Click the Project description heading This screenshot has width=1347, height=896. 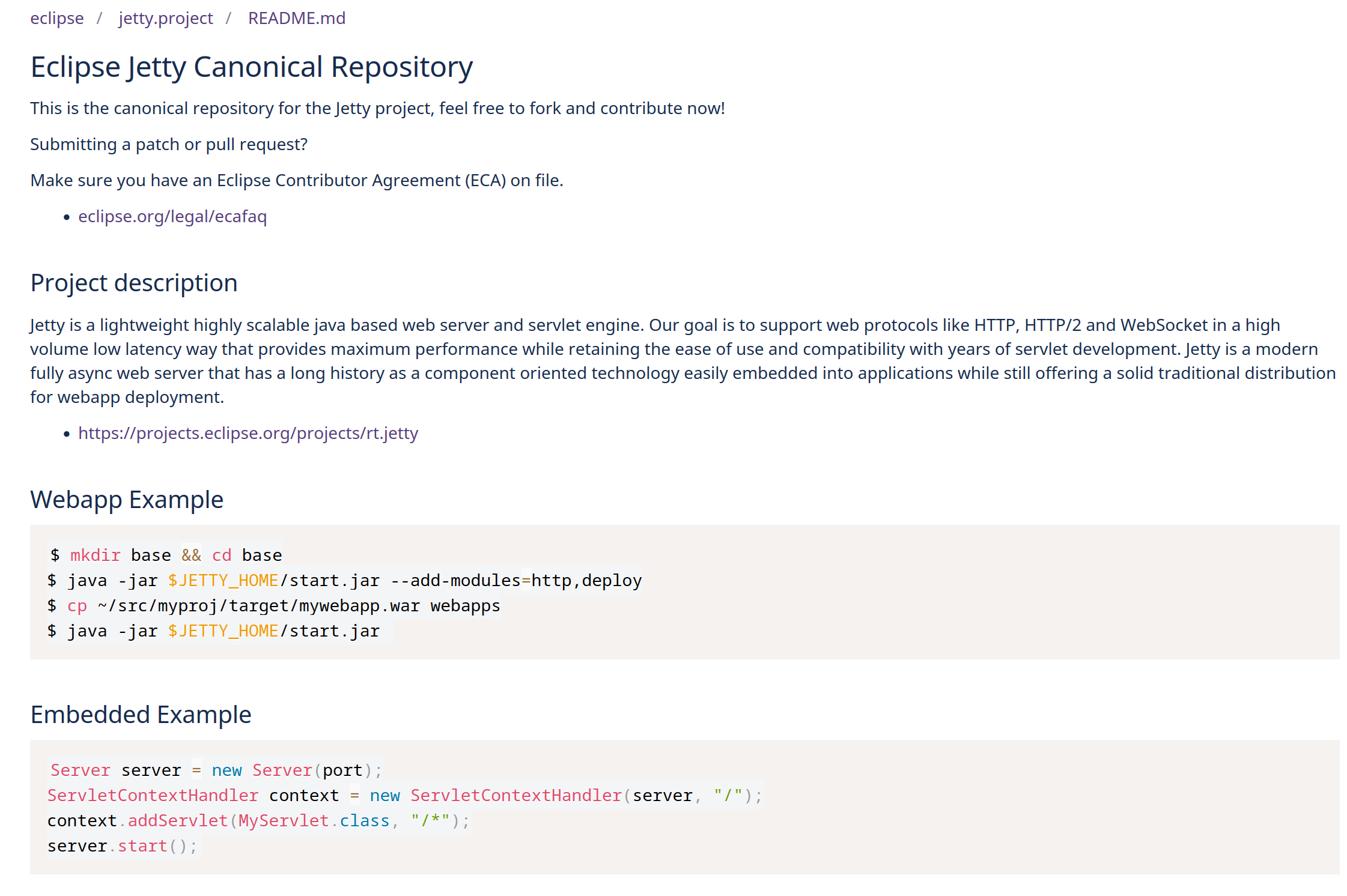[134, 283]
